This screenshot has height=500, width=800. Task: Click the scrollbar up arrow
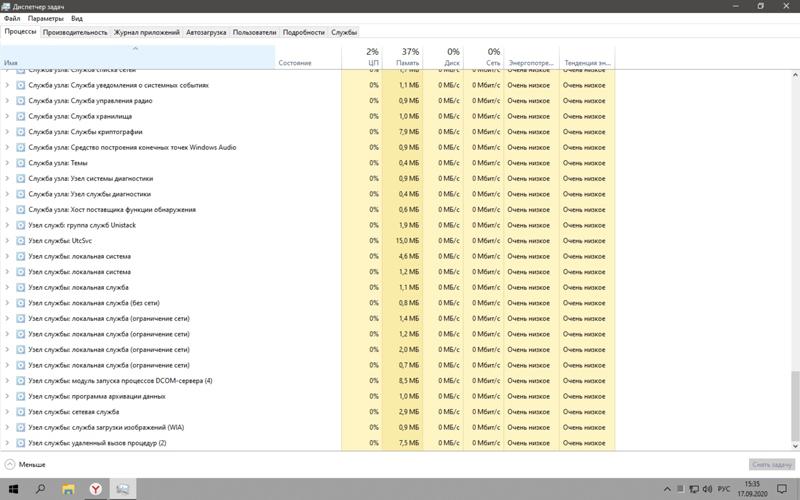795,75
